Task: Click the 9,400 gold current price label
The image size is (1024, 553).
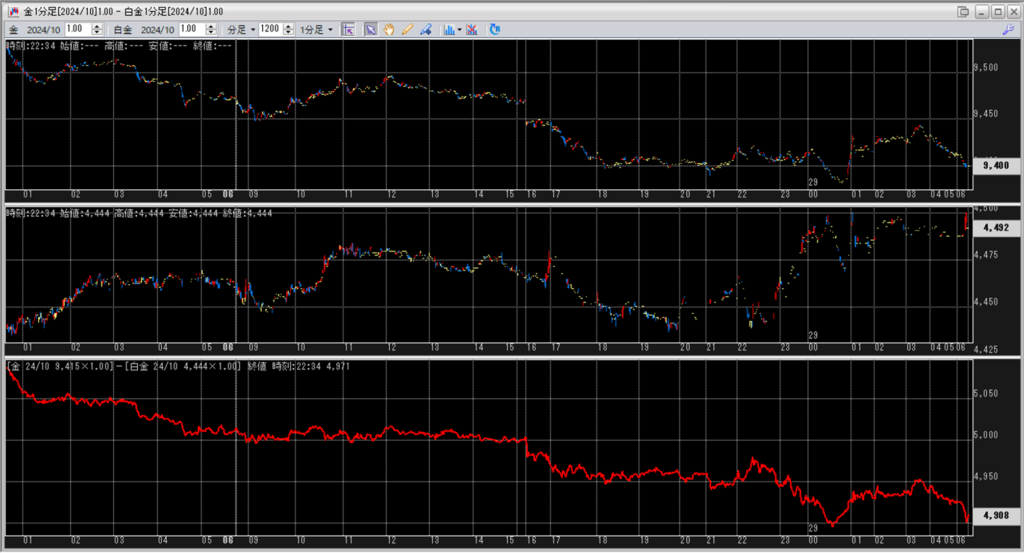Action: click(994, 165)
